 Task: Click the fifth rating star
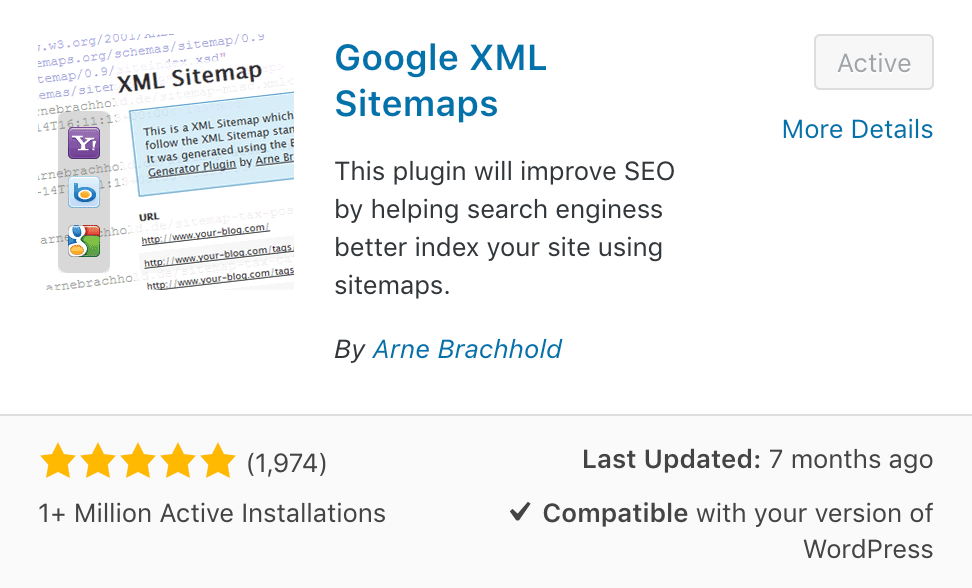click(218, 460)
